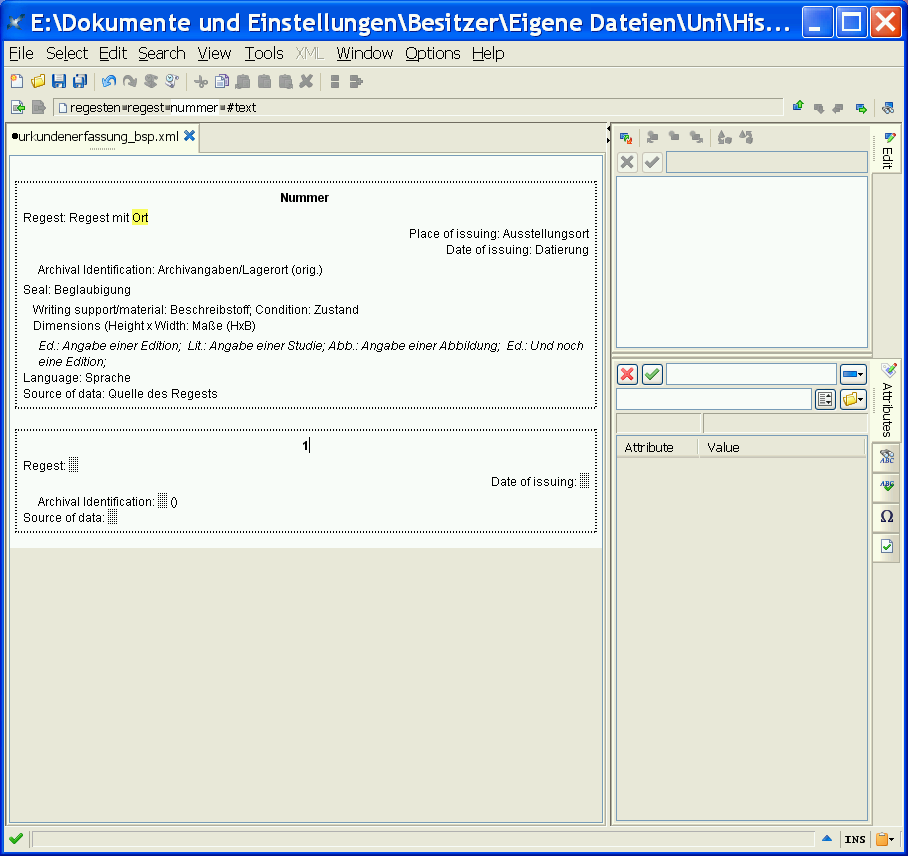
Task: Click the Repeat command icon after Redo
Action: click(x=151, y=82)
